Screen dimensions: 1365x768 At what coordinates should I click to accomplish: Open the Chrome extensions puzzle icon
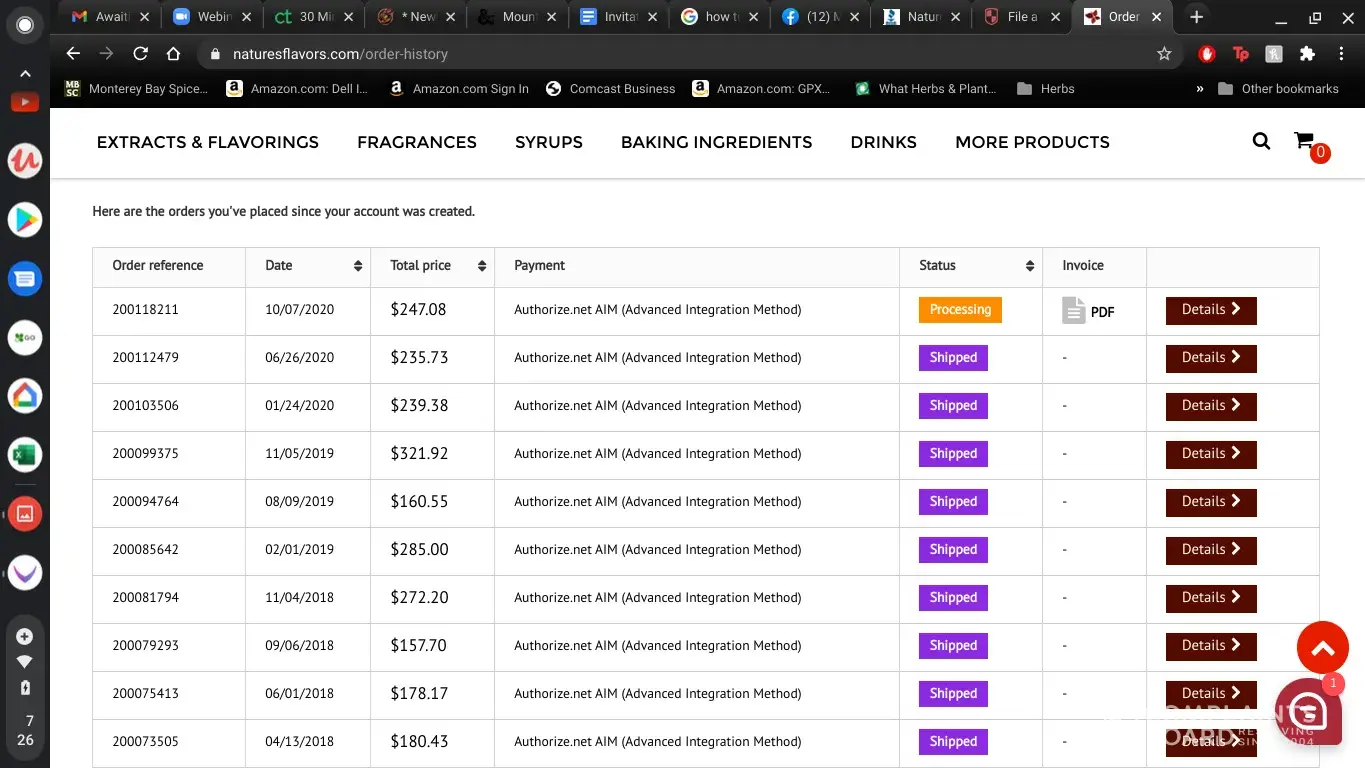1307,54
